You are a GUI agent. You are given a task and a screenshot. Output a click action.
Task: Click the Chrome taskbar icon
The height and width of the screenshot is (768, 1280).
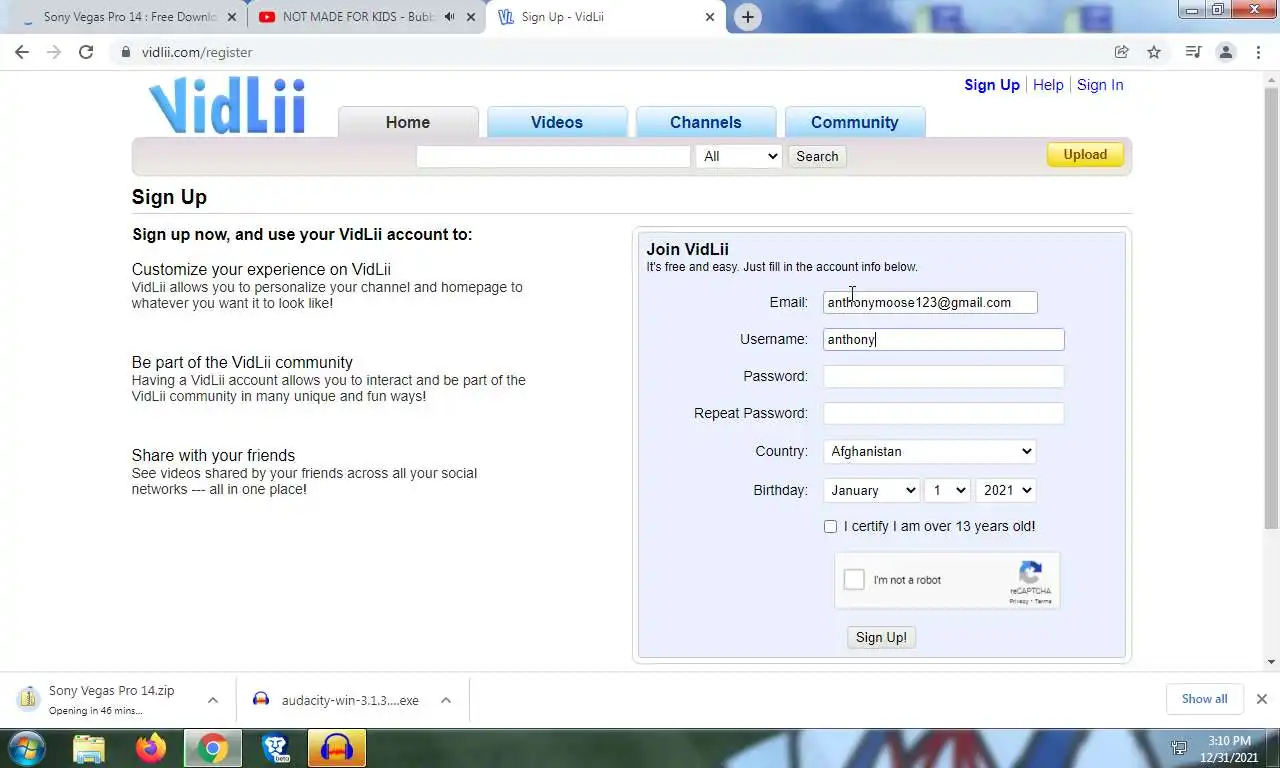click(x=212, y=748)
